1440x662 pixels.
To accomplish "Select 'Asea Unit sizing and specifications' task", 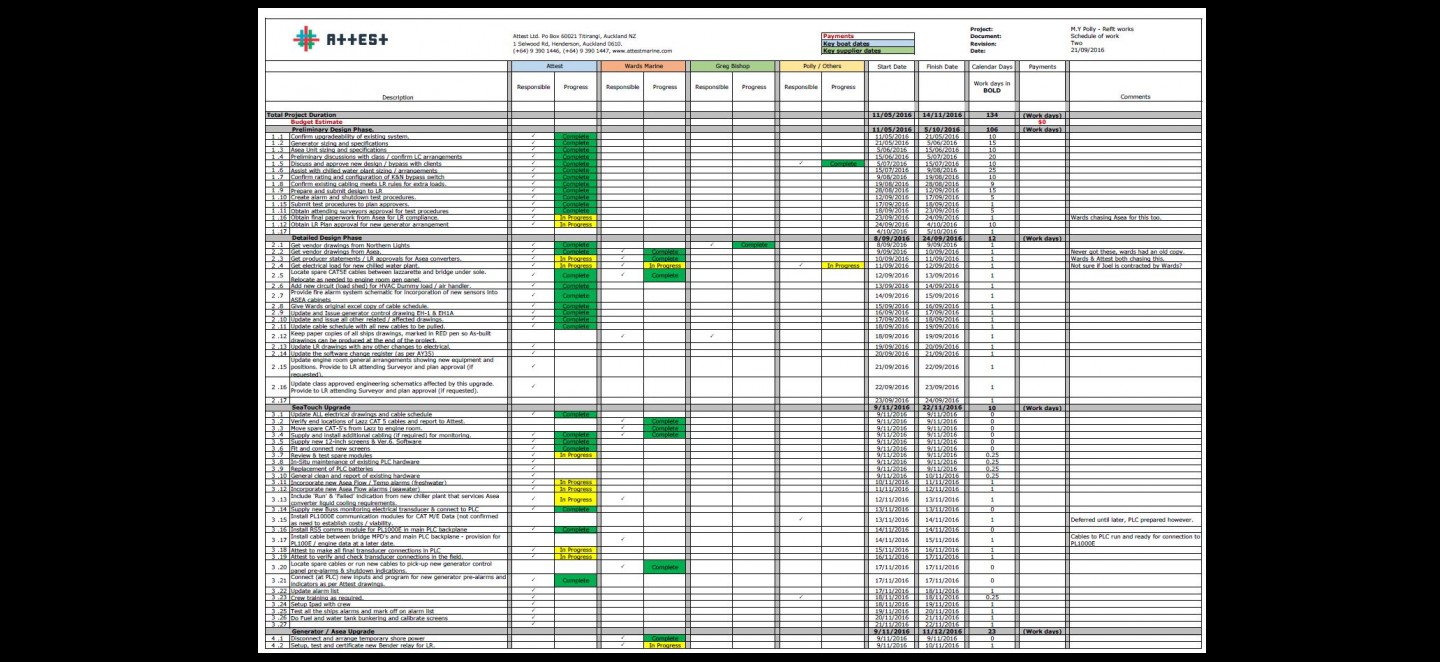I will coord(338,150).
